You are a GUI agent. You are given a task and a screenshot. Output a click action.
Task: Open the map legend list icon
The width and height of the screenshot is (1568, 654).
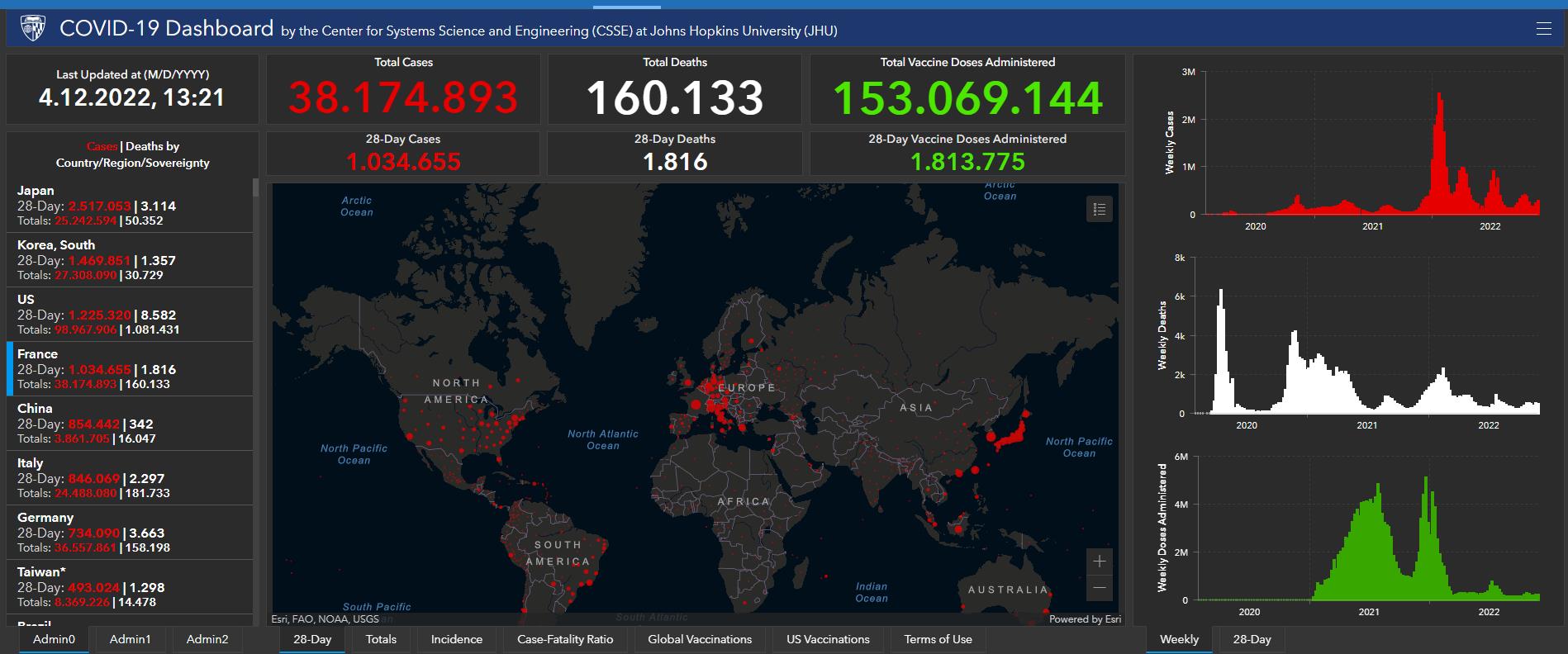click(x=1099, y=209)
